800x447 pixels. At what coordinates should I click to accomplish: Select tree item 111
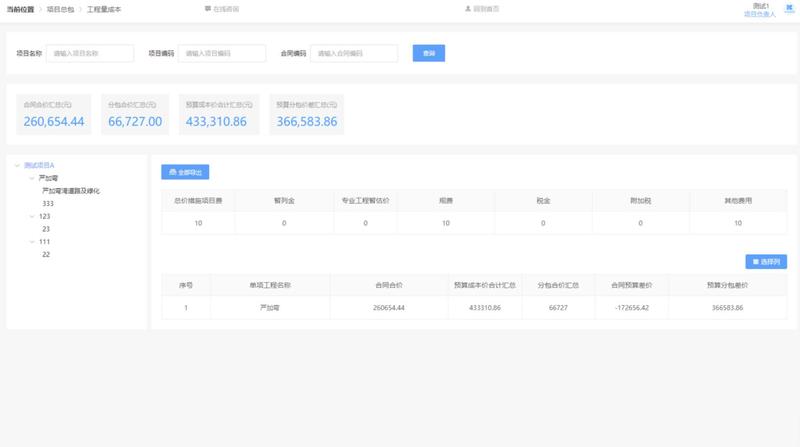click(x=44, y=242)
